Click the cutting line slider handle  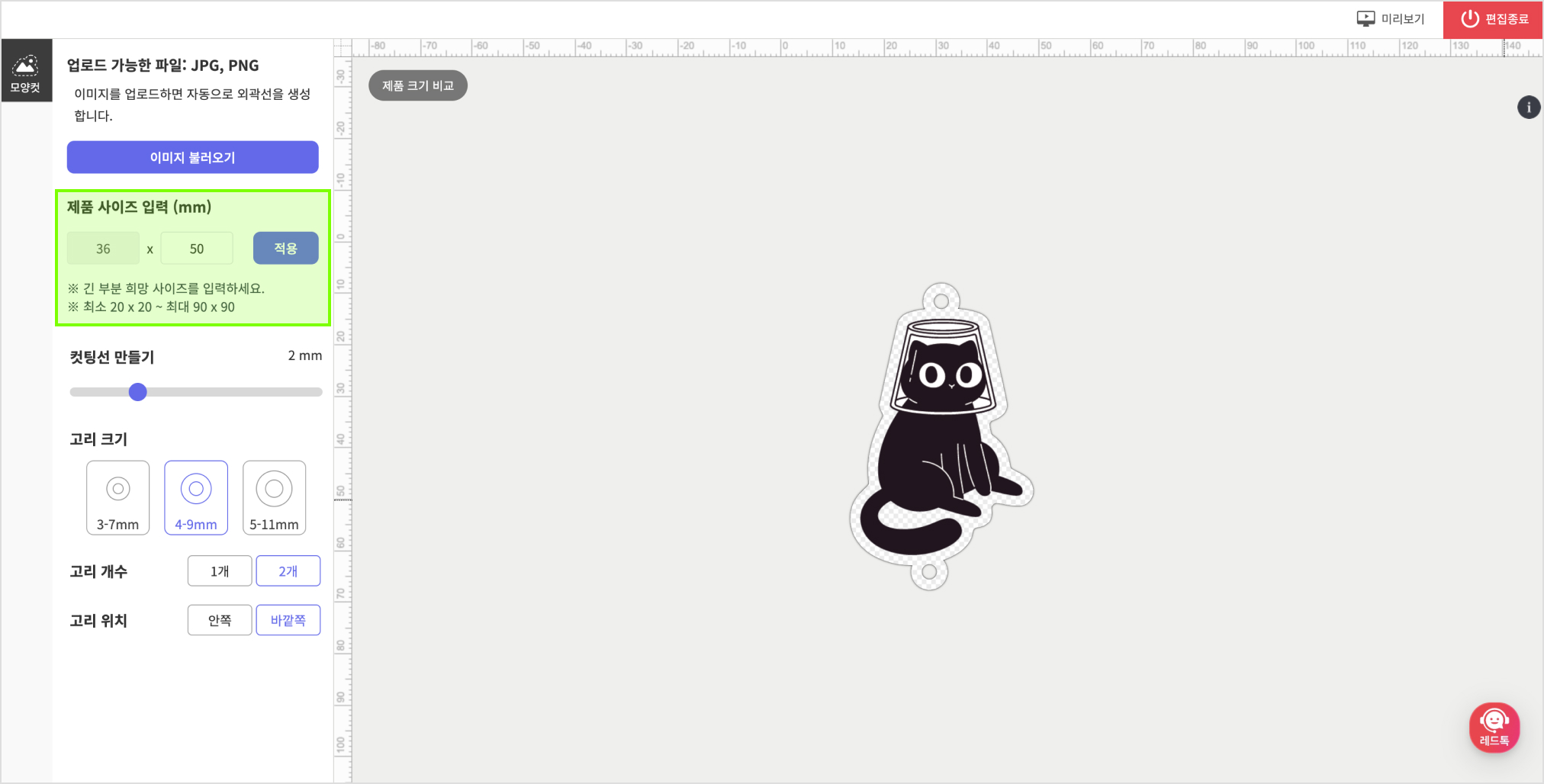click(138, 392)
